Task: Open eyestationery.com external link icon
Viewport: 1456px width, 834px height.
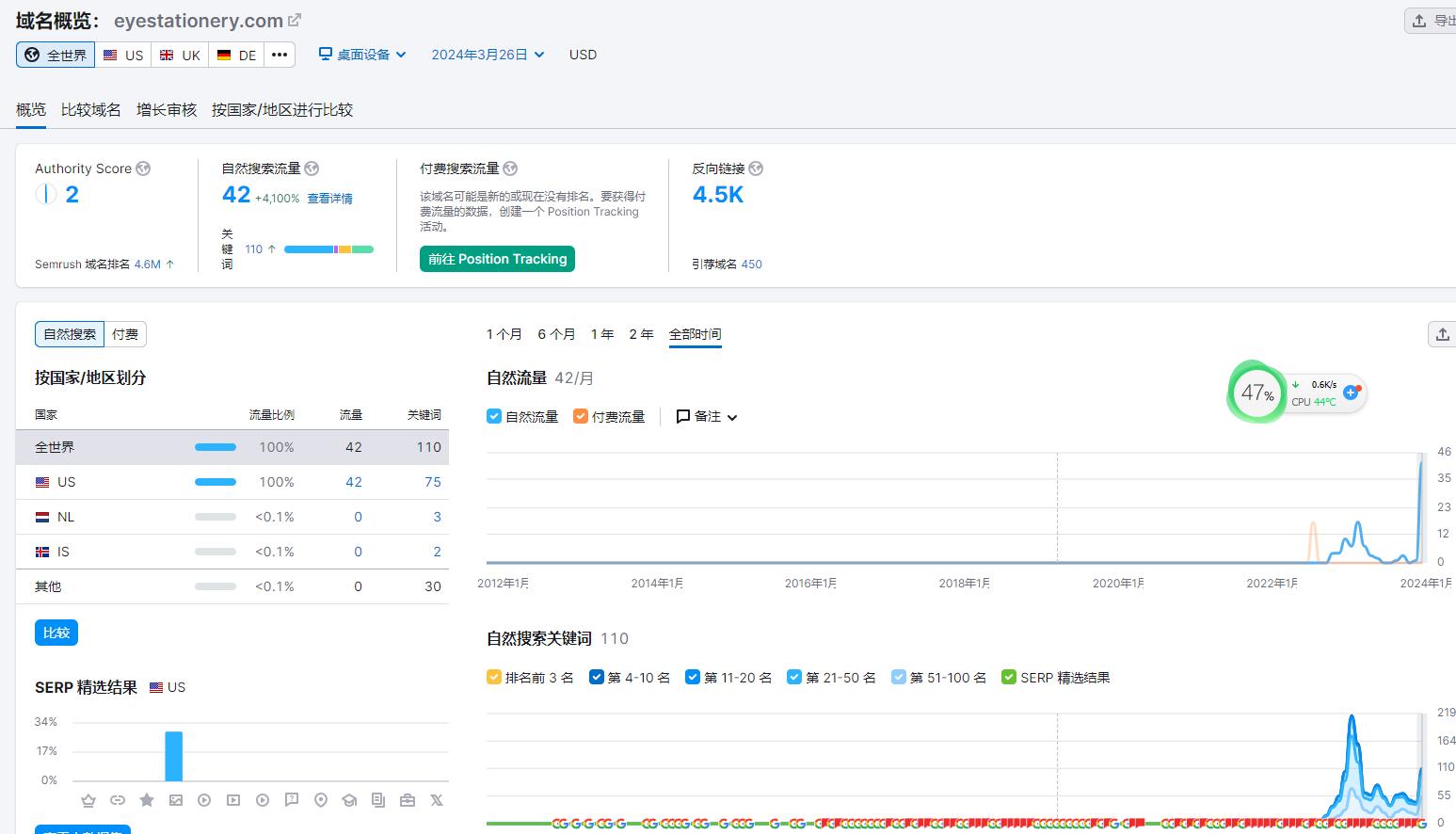Action: pos(295,20)
